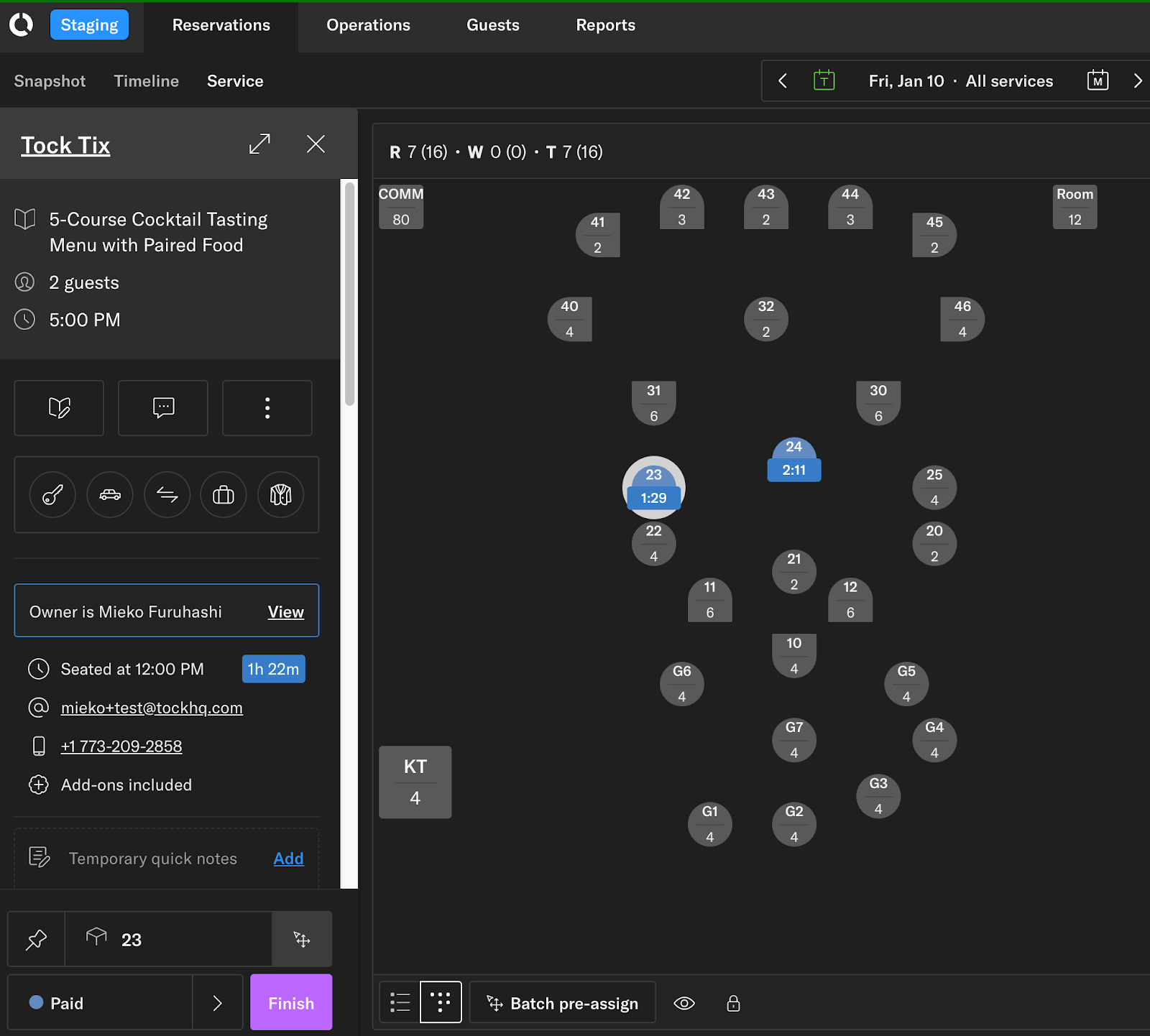
Task: Select the car transportation icon
Action: (109, 495)
